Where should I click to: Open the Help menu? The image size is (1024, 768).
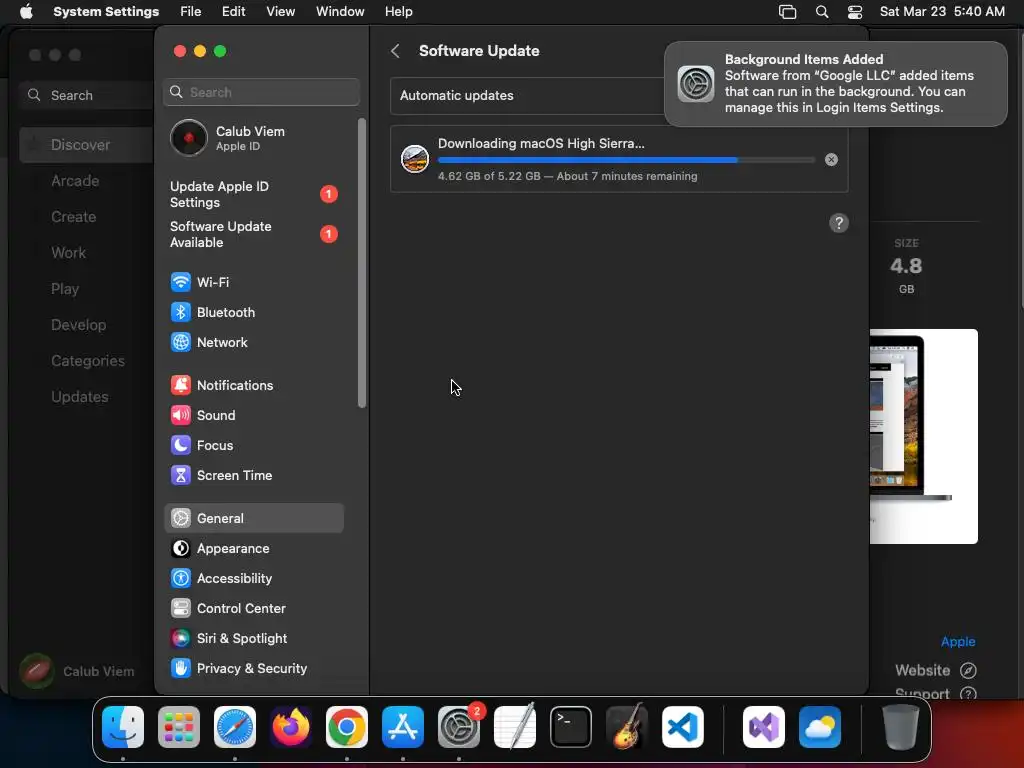[x=398, y=12]
